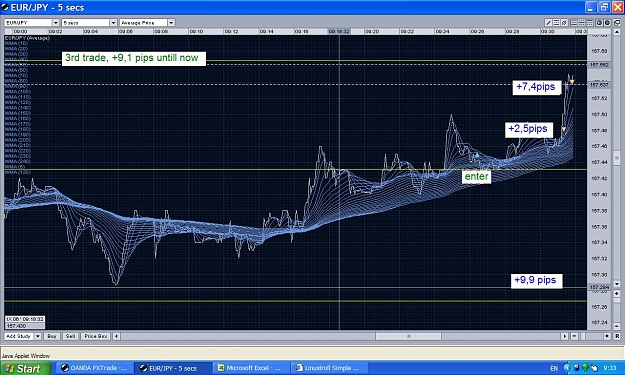Click the 'enter' annotation label
This screenshot has width=625, height=375.
(x=476, y=177)
